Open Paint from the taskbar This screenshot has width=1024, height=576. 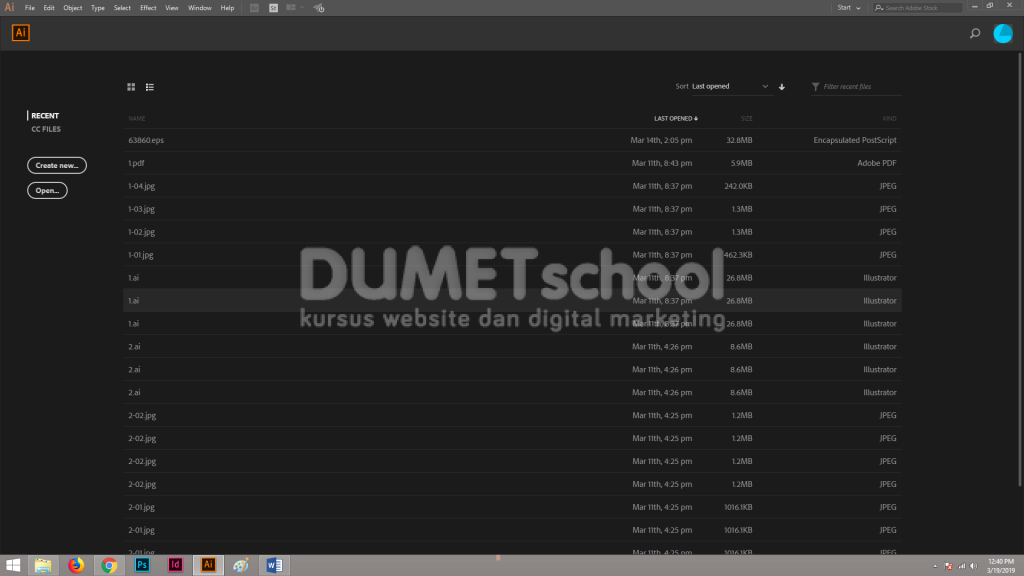(x=241, y=565)
